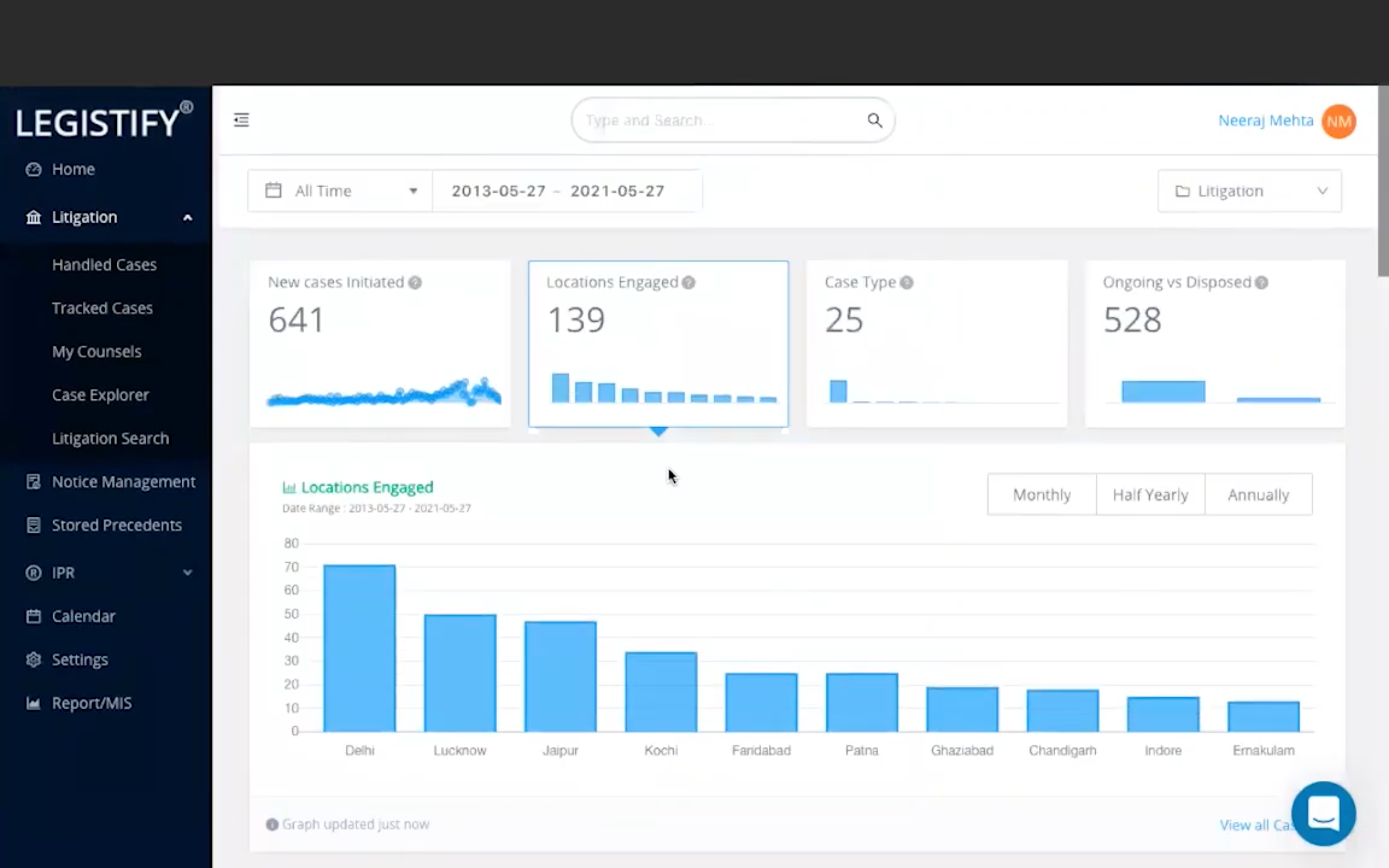Viewport: 1389px width, 868px height.
Task: Click the Calendar icon
Action: pyautogui.click(x=33, y=615)
